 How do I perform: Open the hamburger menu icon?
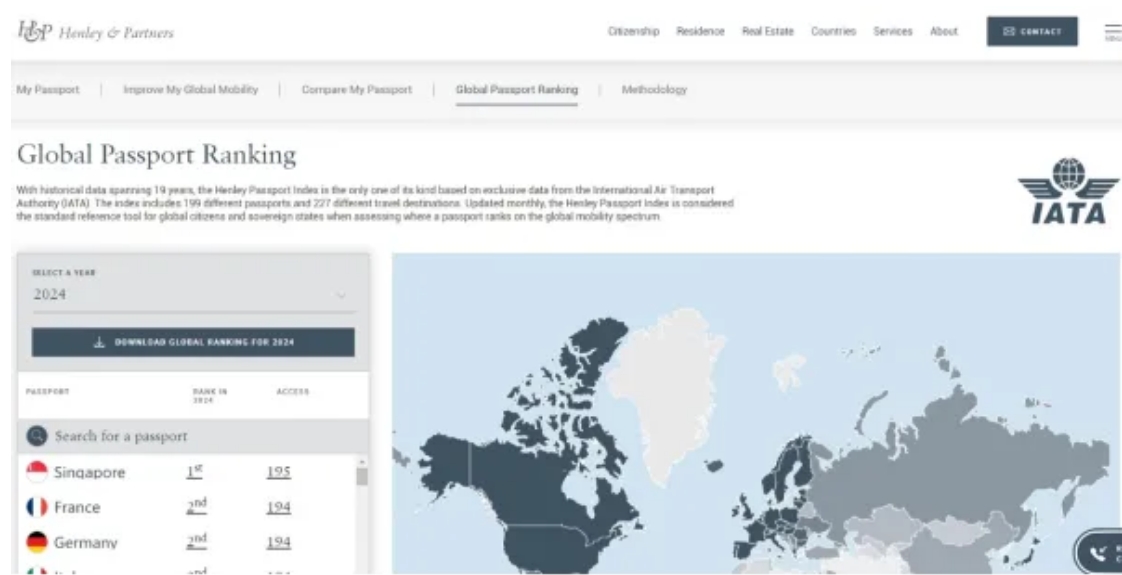coord(1112,32)
